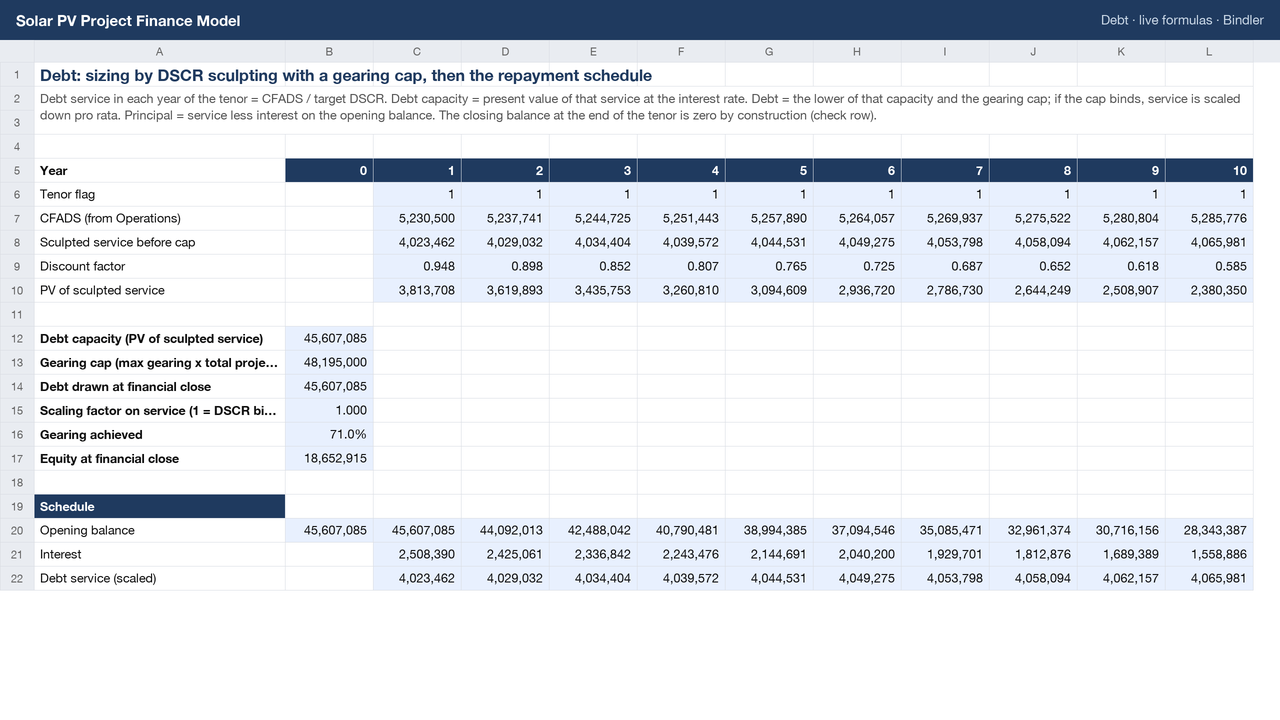Select scaling factor value 1.000
This screenshot has width=1280, height=720.
coord(329,410)
